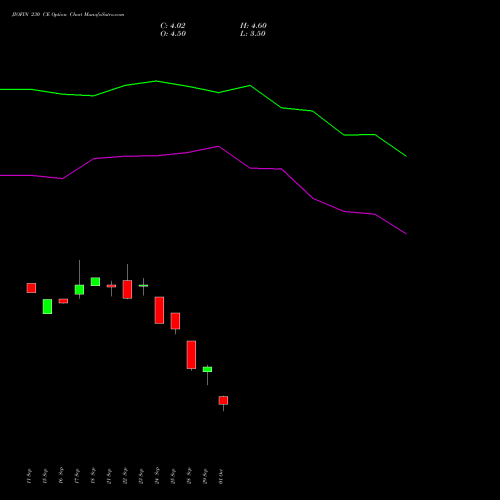This screenshot has height=500, width=500.
Task: Click the last red candle above 01 Oct
Action: 223,400
